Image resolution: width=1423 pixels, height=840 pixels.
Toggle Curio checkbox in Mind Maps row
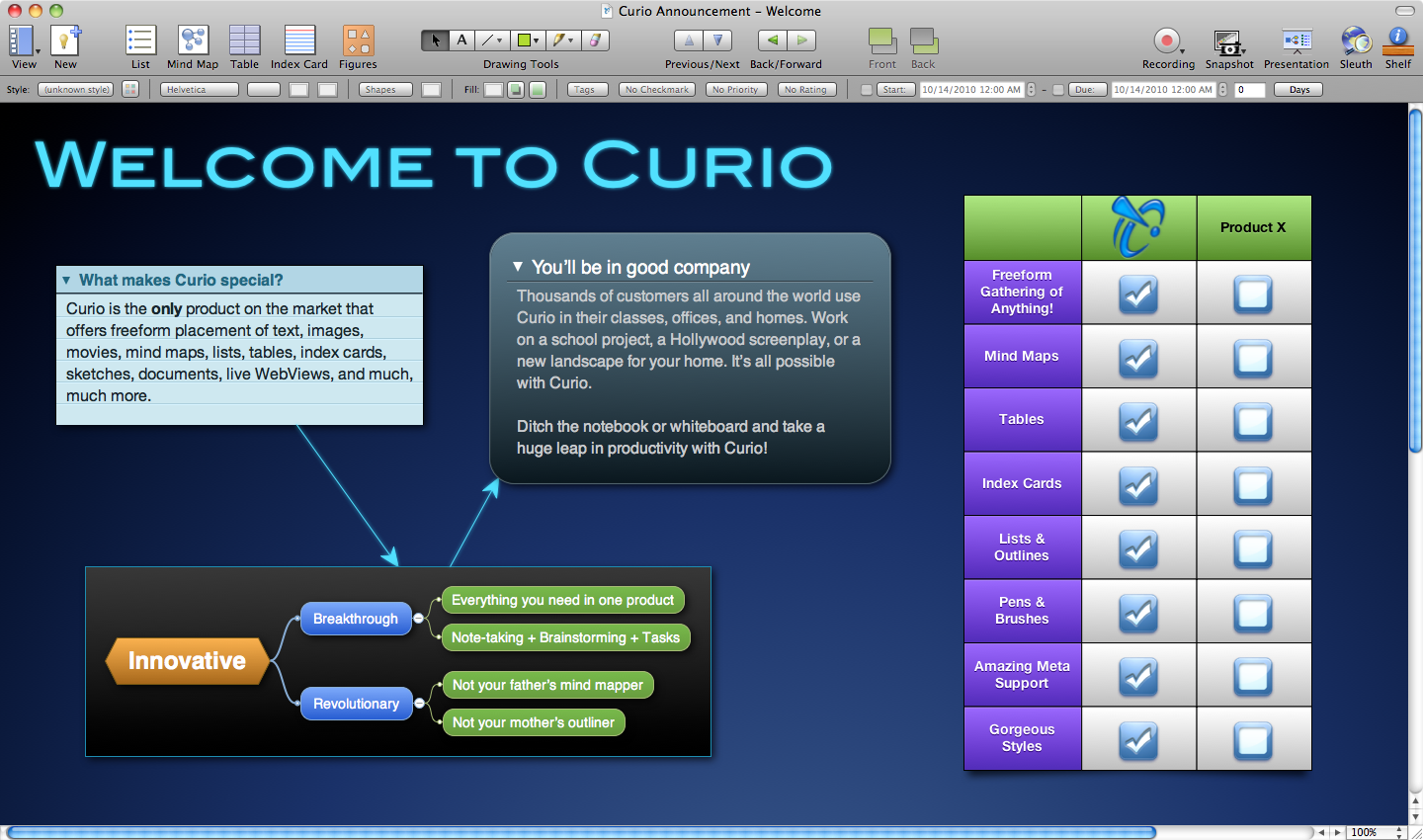point(1138,357)
